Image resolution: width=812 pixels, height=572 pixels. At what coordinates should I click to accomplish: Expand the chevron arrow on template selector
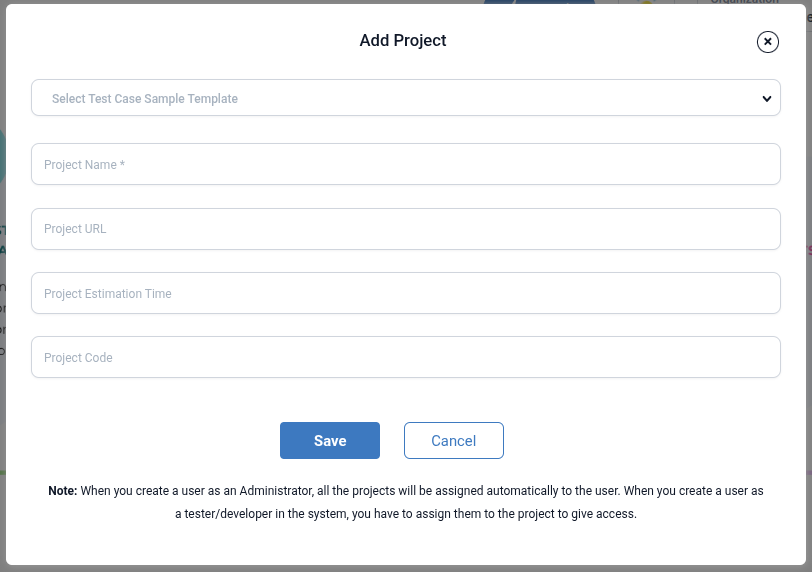pos(767,98)
